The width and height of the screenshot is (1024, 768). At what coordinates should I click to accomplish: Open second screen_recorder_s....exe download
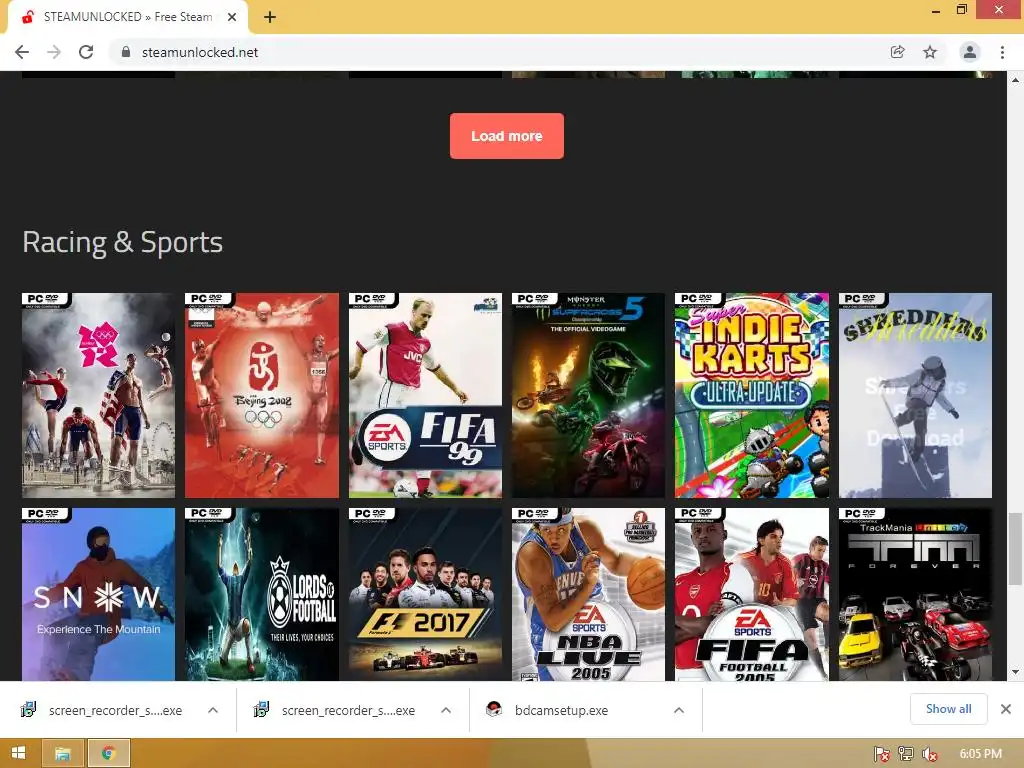[336, 710]
